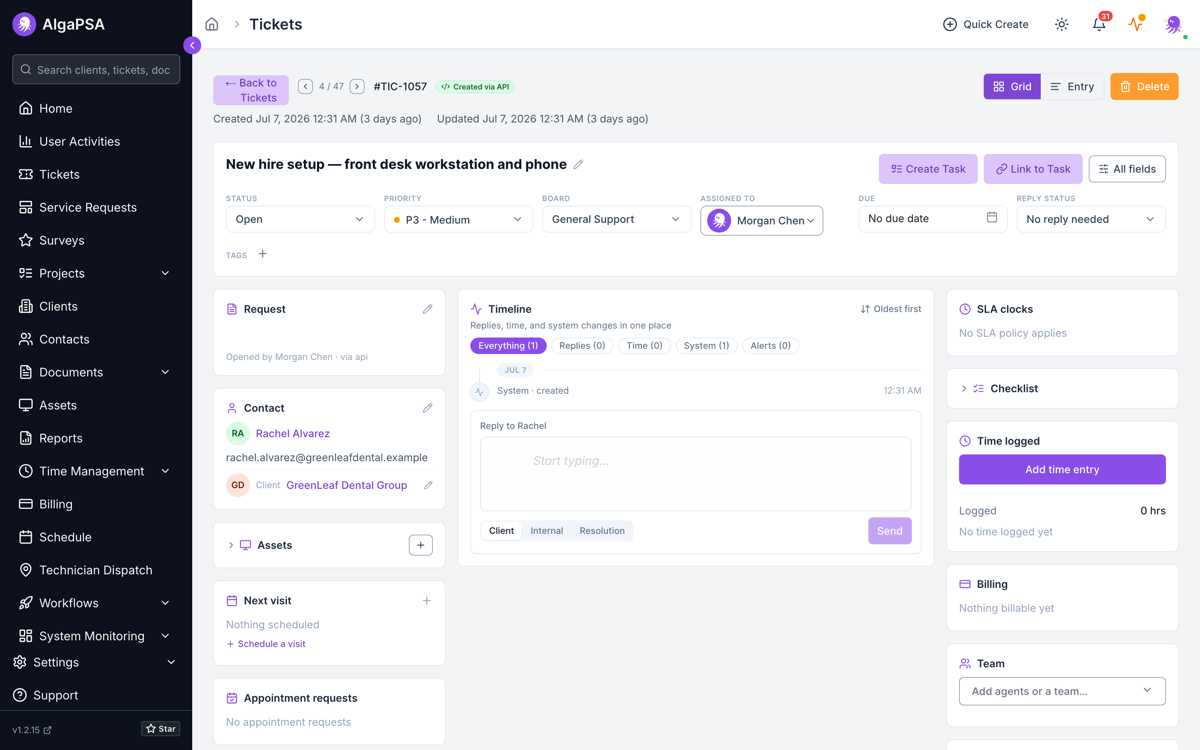The width and height of the screenshot is (1200, 750).
Task: Open Technician Dispatch in sidebar
Action: click(96, 570)
